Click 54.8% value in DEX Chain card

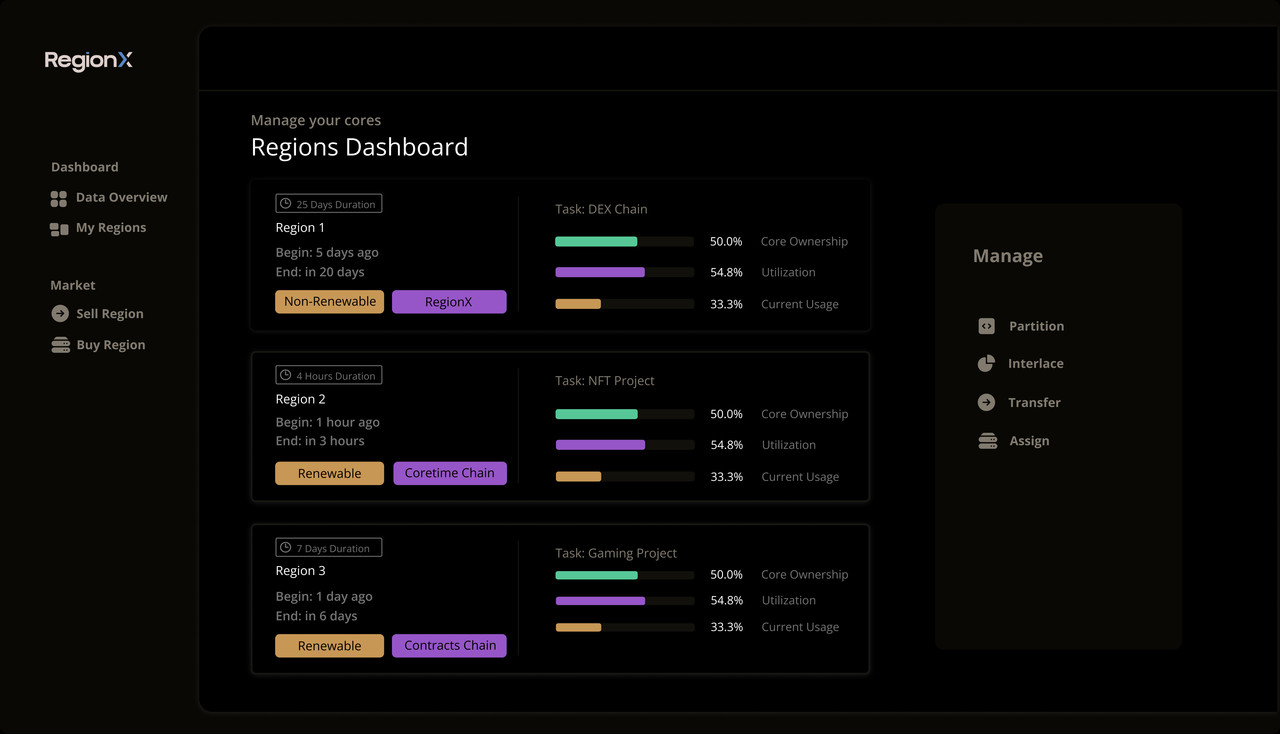pos(726,272)
